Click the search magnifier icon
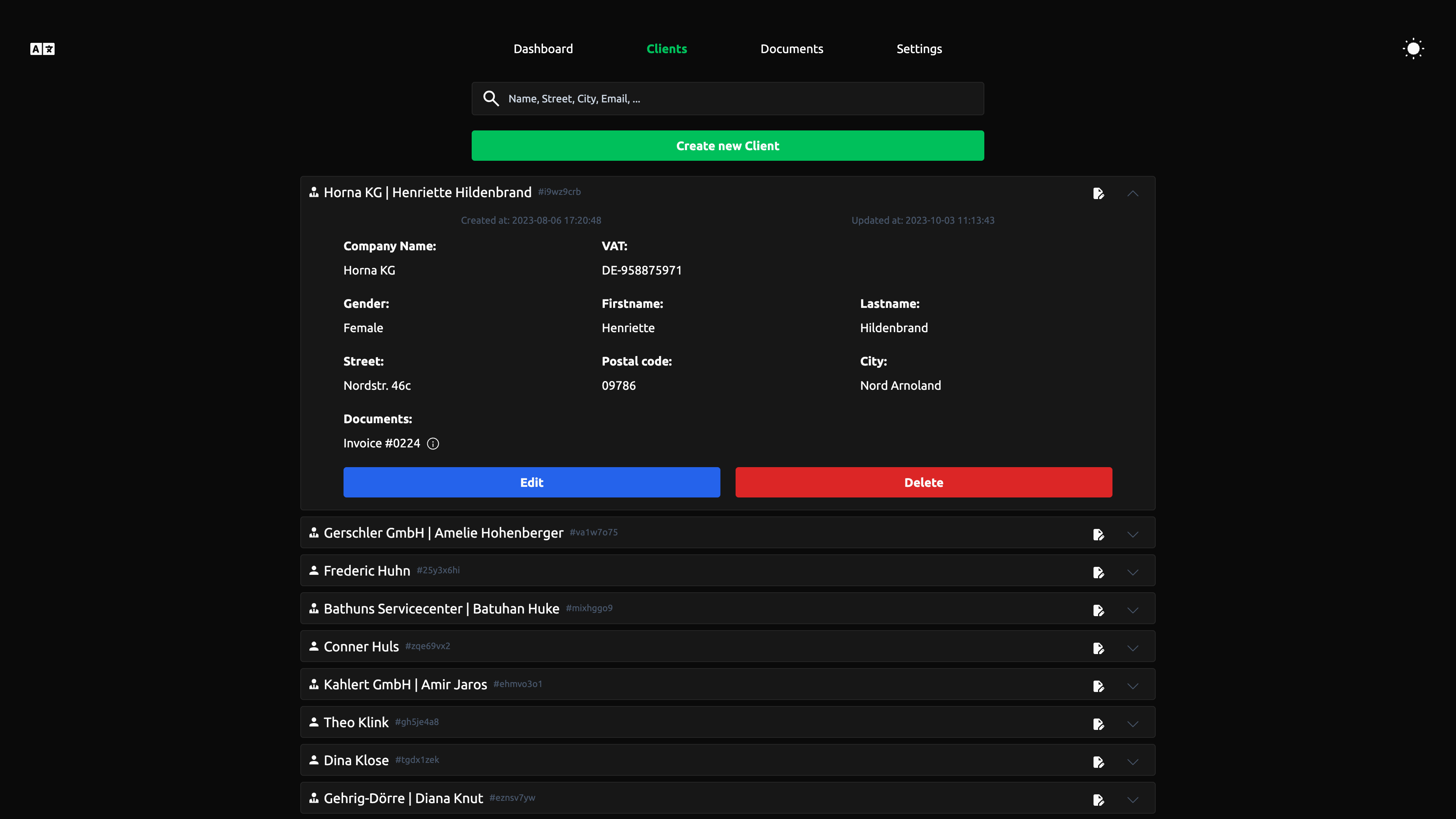The width and height of the screenshot is (1456, 819). pyautogui.click(x=491, y=98)
